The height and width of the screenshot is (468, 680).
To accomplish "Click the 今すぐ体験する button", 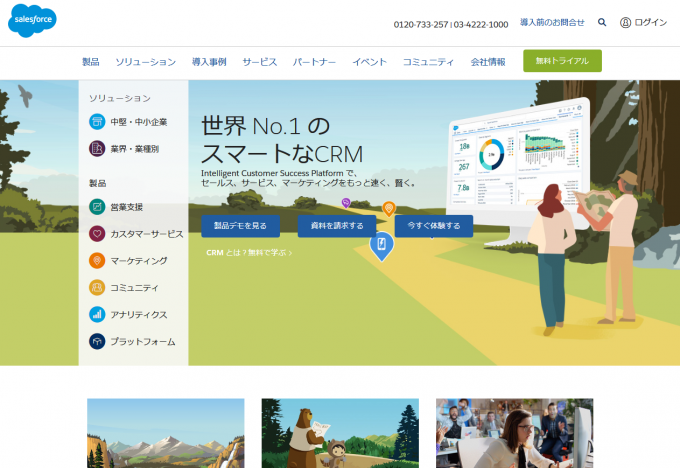I will [434, 226].
